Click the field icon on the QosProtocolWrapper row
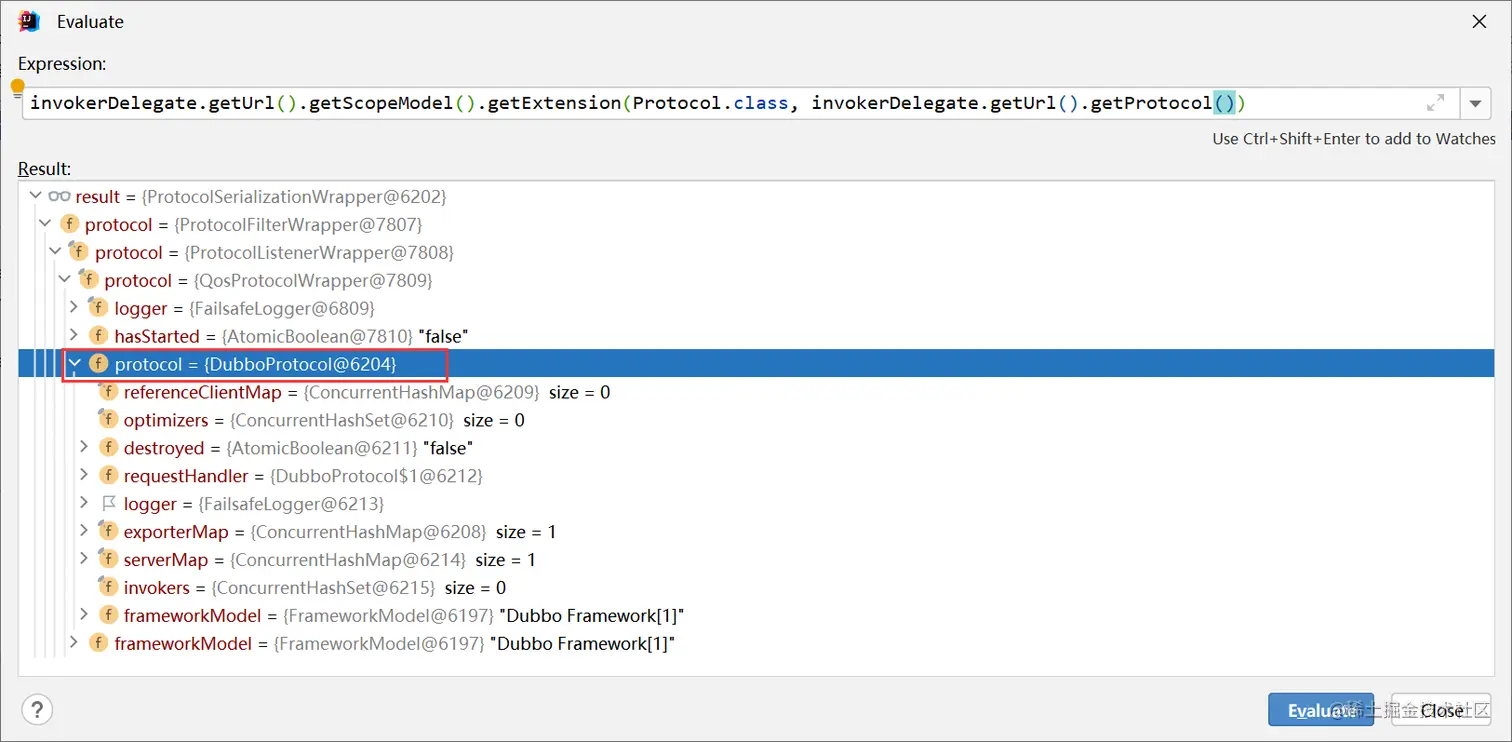 coord(88,279)
